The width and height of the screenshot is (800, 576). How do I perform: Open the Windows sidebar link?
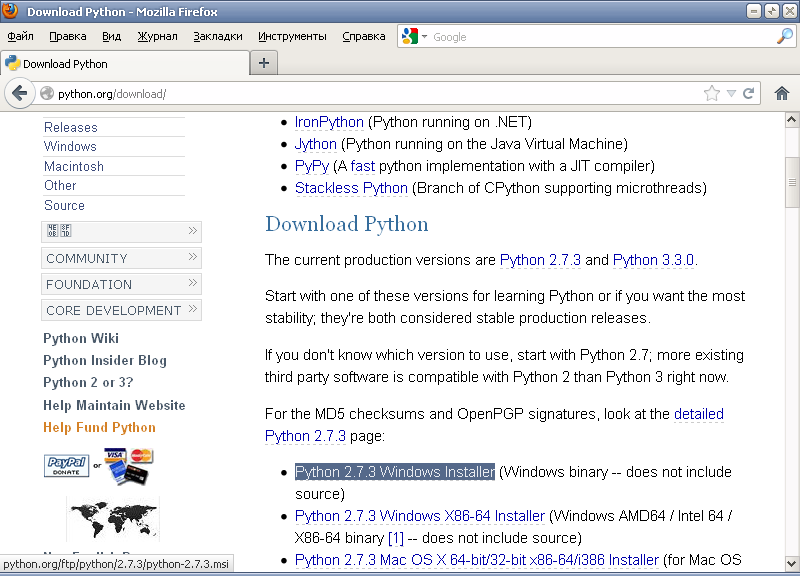click(70, 146)
